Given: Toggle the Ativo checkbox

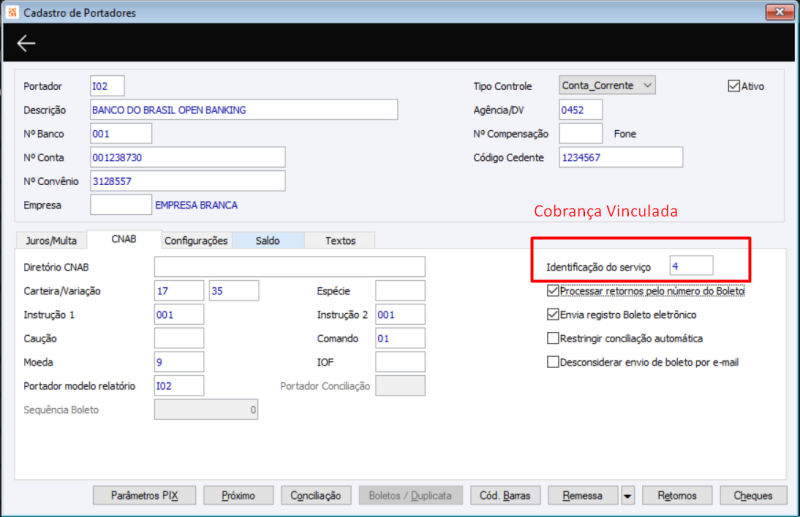Looking at the screenshot, I should (x=734, y=86).
